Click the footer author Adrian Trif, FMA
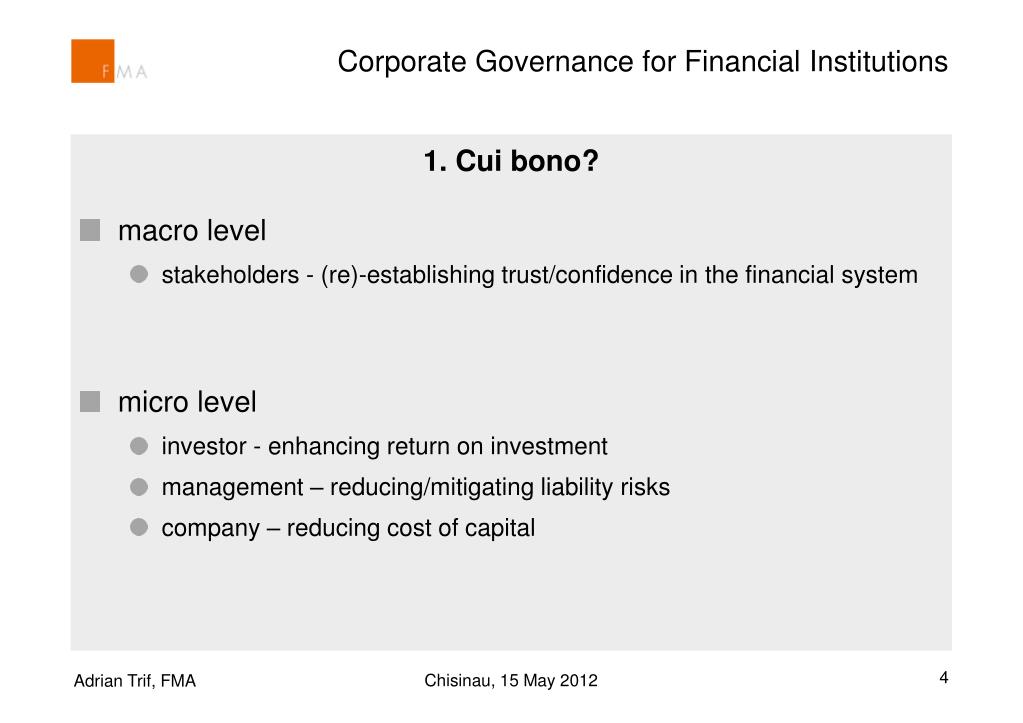The image size is (1023, 723). pyautogui.click(x=134, y=681)
